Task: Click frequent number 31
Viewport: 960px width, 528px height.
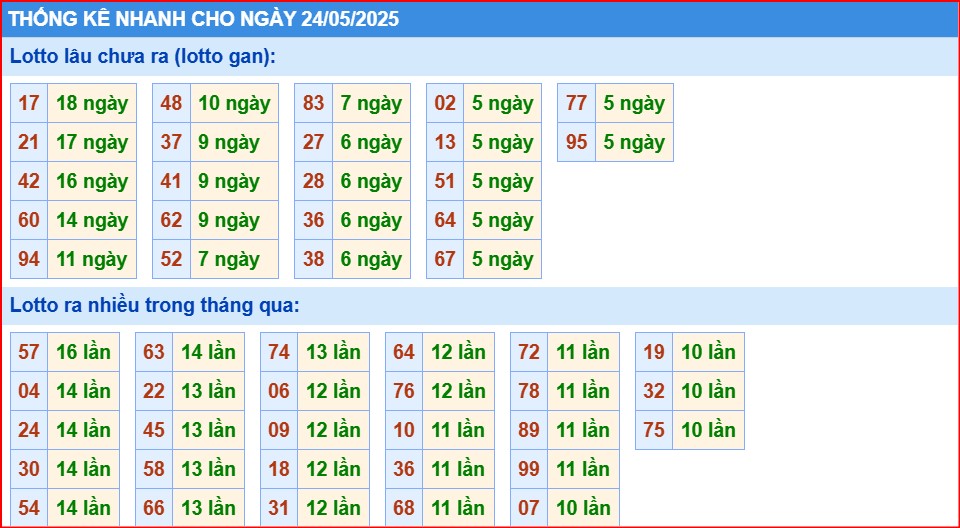Action: (x=279, y=508)
